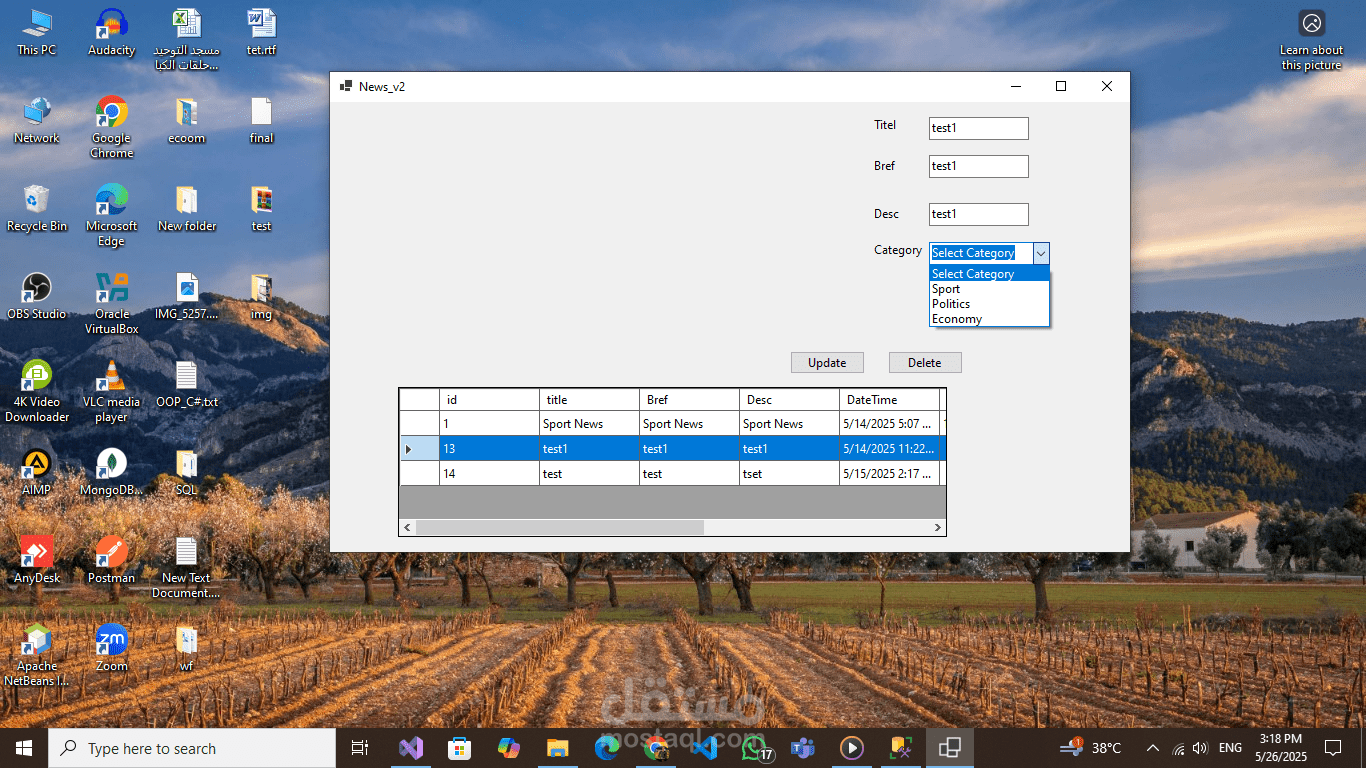1366x768 pixels.
Task: Choose Politics from the category list
Action: coord(989,304)
